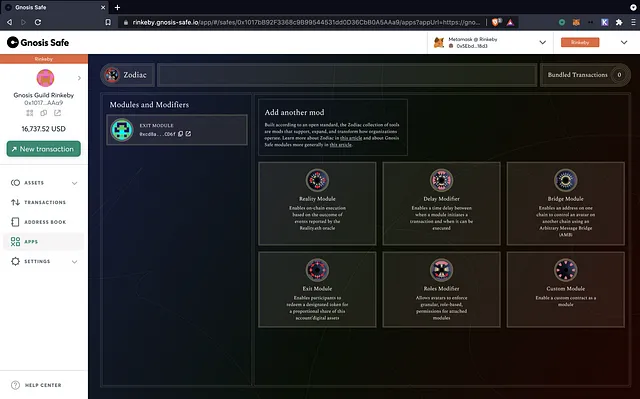Click the Gnosis Safe logo
The width and height of the screenshot is (640, 399).
point(38,42)
